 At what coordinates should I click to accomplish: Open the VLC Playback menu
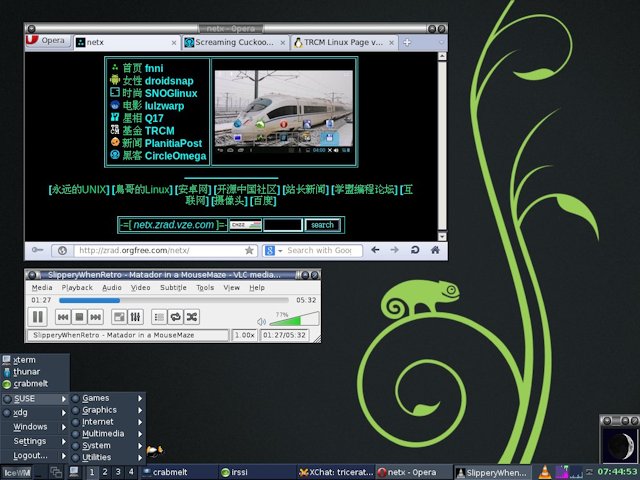[x=77, y=287]
